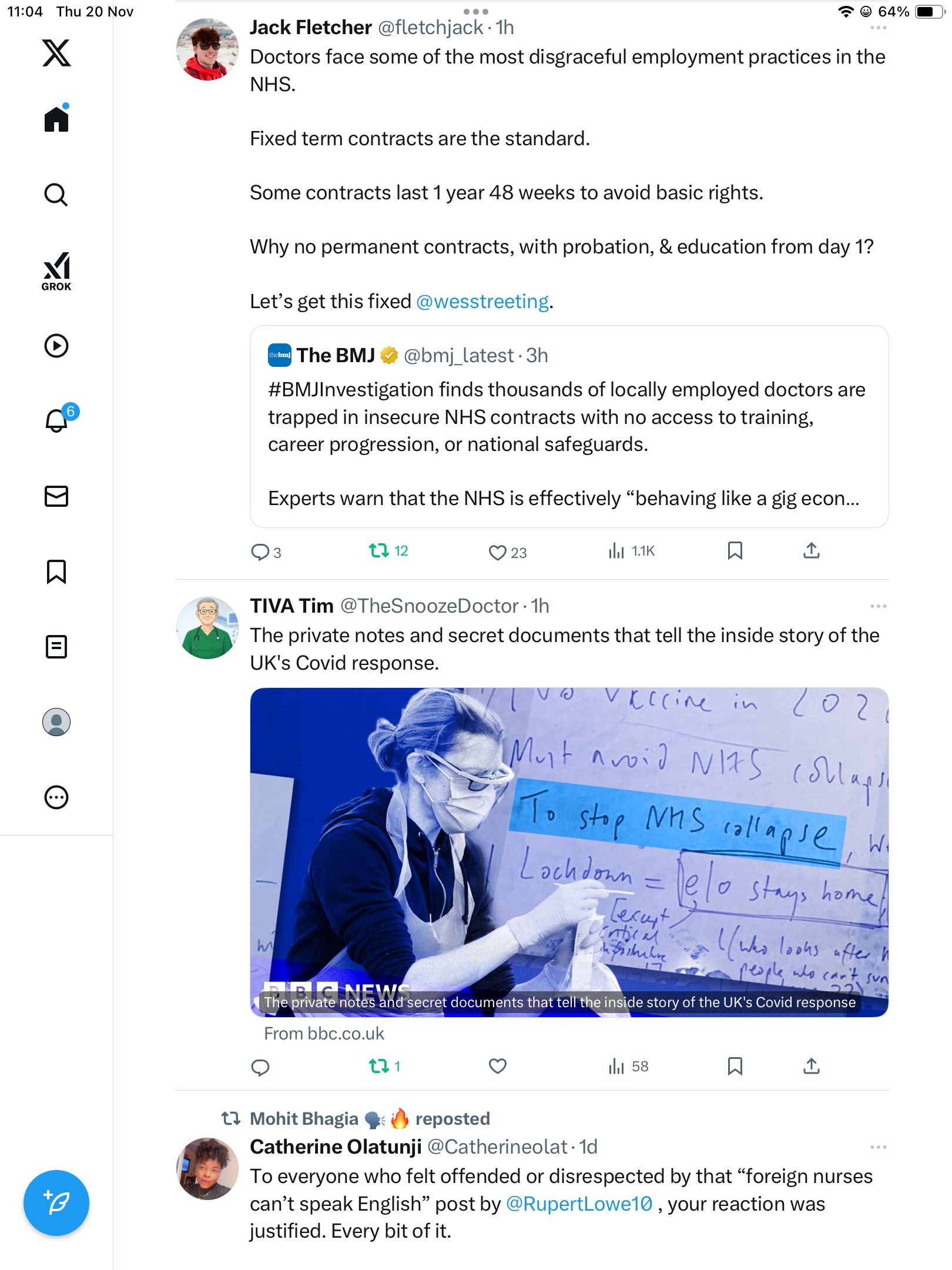Screen dimensions: 952x1270
Task: Open the profile icon in sidebar
Action: [56, 722]
